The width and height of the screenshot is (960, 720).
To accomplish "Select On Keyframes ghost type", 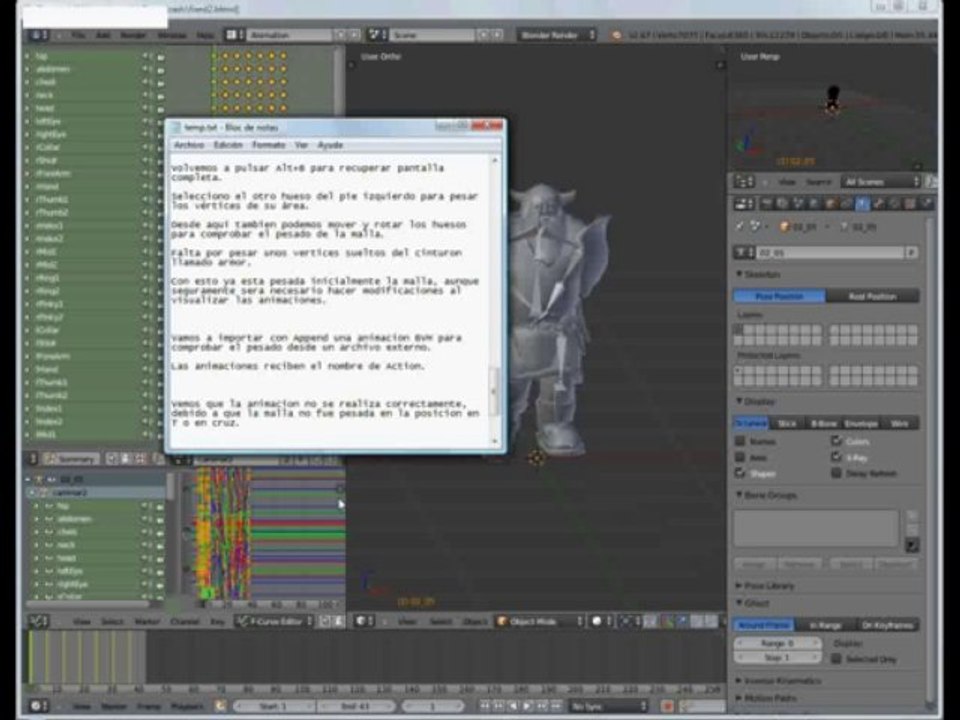I will pos(888,625).
